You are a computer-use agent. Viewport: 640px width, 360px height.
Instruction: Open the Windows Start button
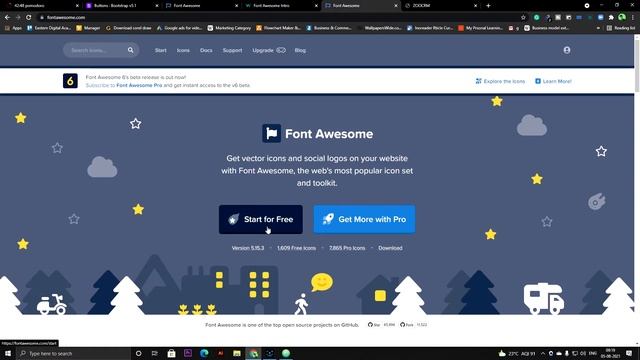8,353
